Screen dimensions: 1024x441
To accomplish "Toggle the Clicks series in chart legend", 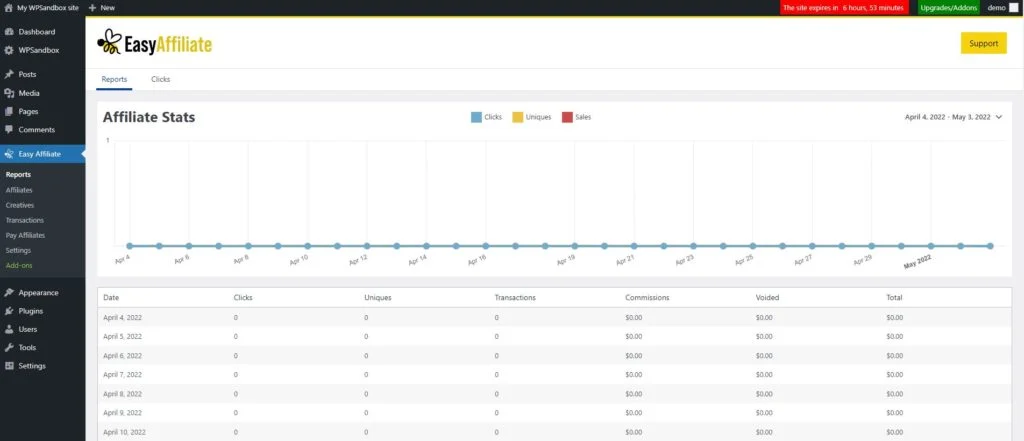I will [x=487, y=117].
